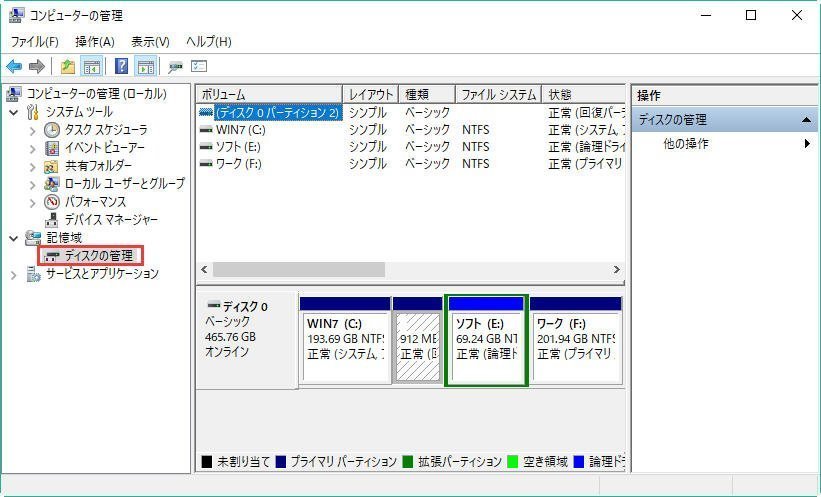Image resolution: width=821 pixels, height=497 pixels.
Task: Expand the イベント ビューアー node
Action: tap(32, 149)
